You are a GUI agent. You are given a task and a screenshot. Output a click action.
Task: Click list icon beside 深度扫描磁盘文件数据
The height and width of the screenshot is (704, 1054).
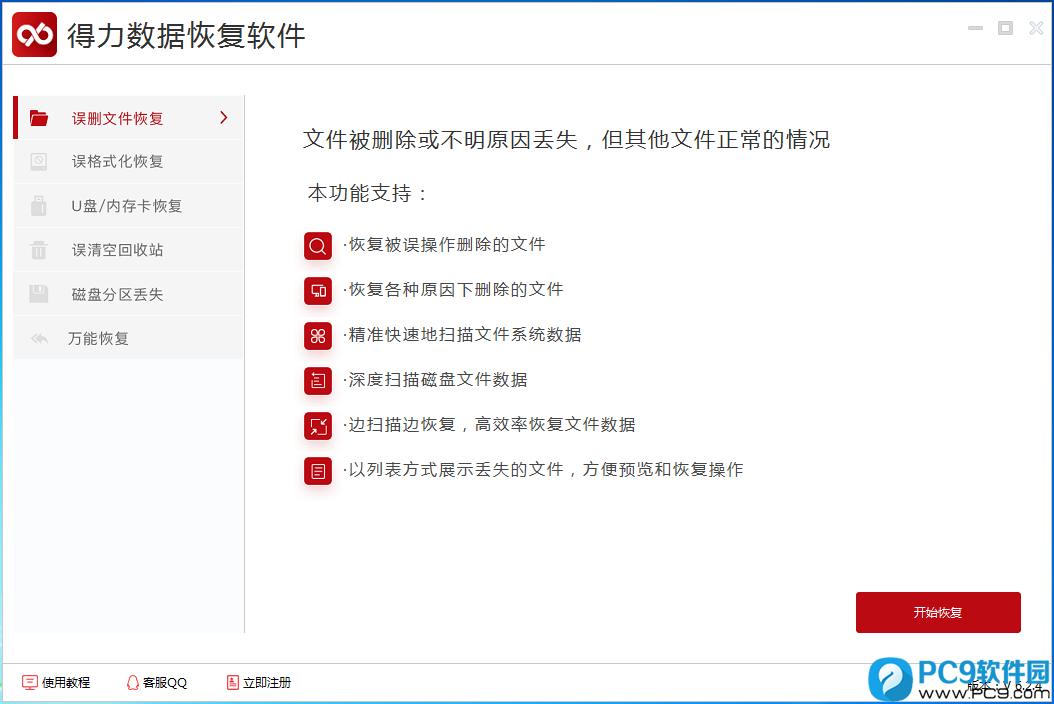(x=318, y=381)
